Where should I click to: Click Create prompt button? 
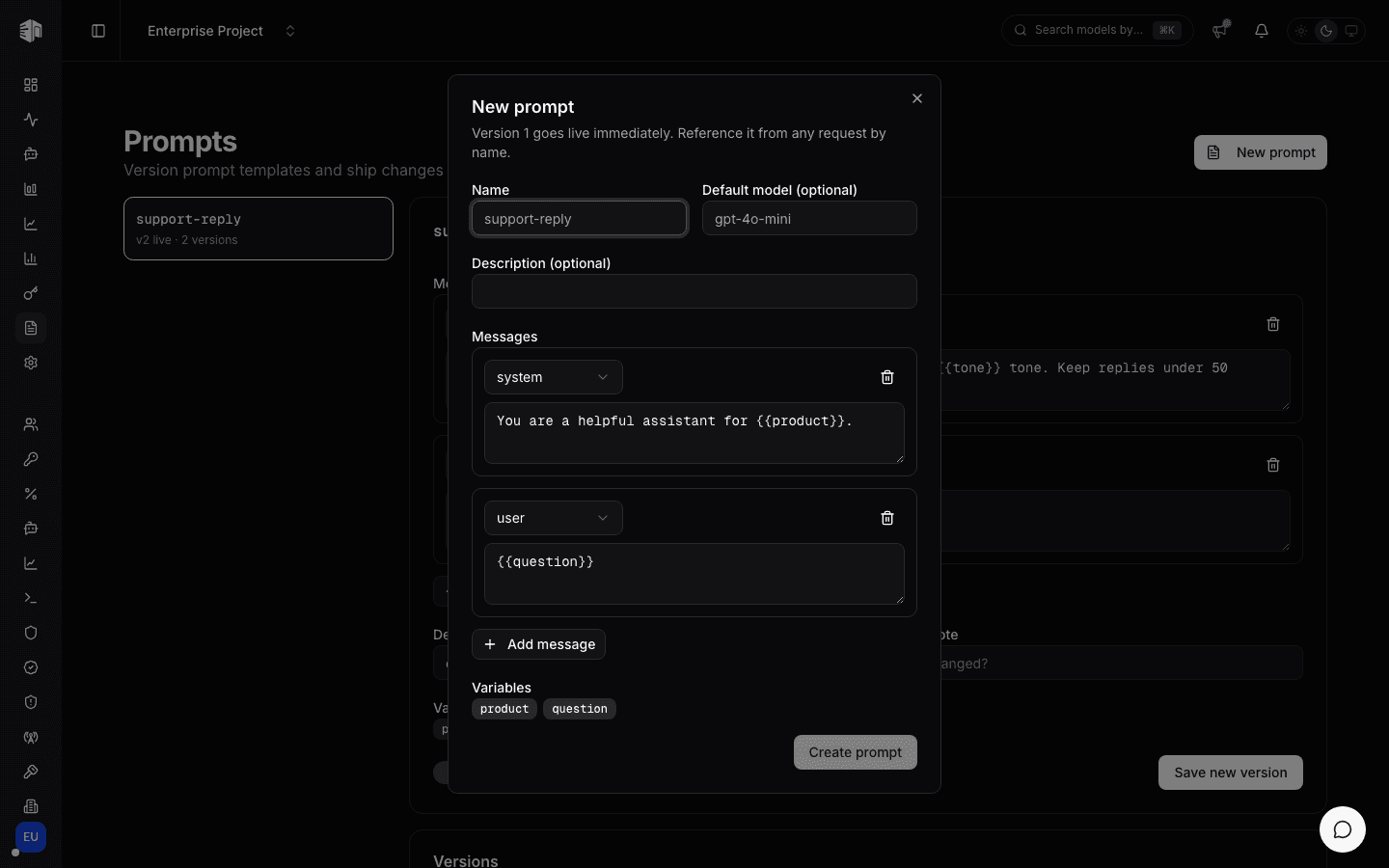pyautogui.click(x=856, y=752)
